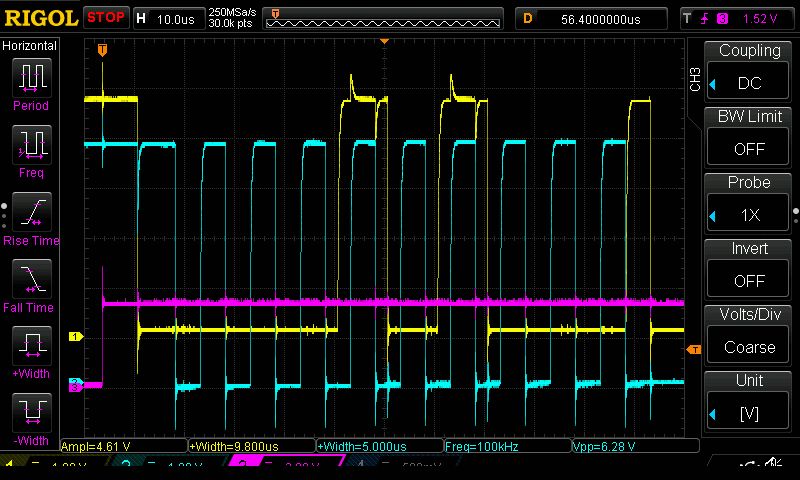The image size is (800, 480).
Task: Select the Period measurement icon
Action: [31, 82]
